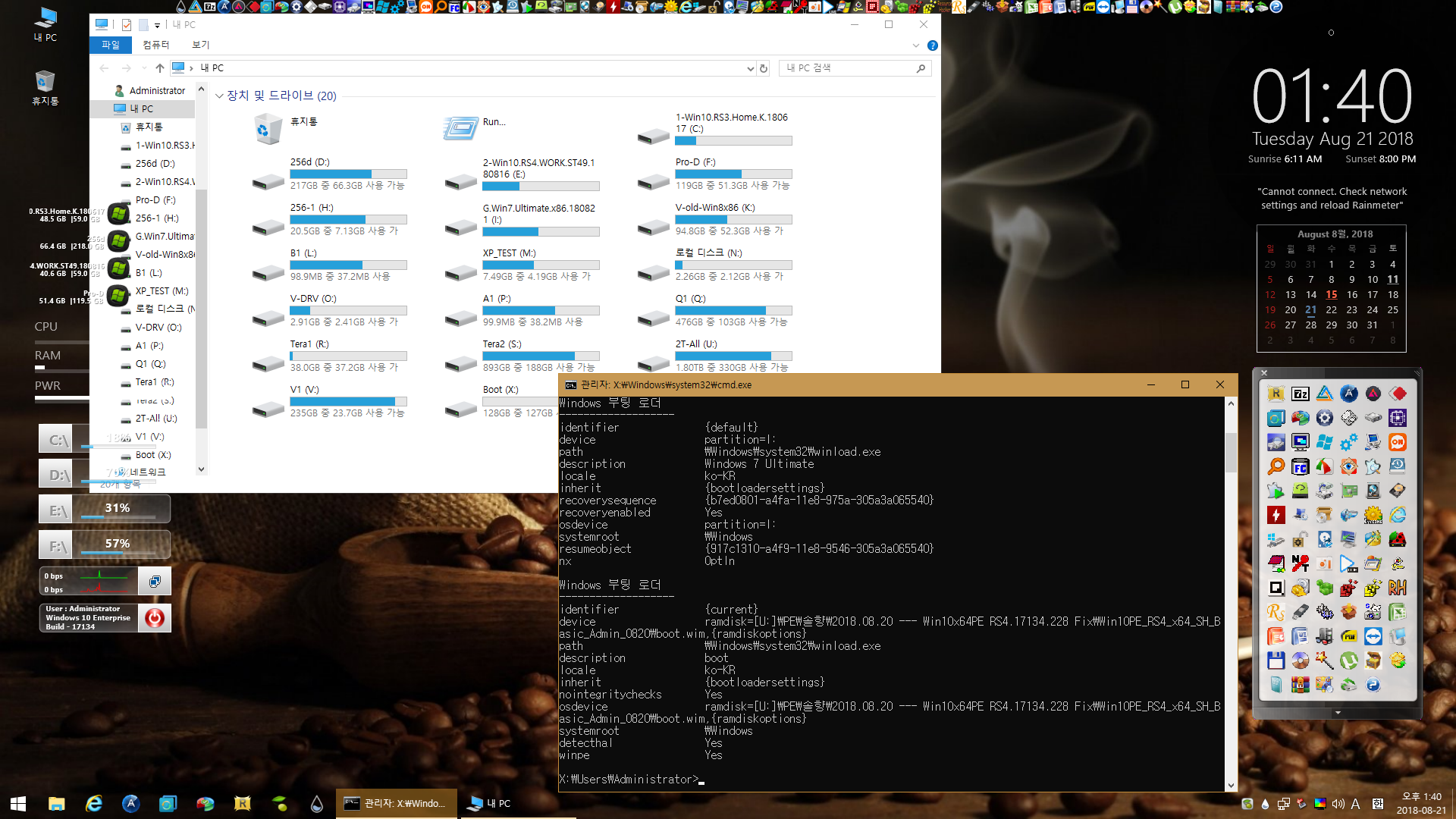Select 256d (D:) in the navigation tree
The height and width of the screenshot is (819, 1456).
[x=155, y=163]
